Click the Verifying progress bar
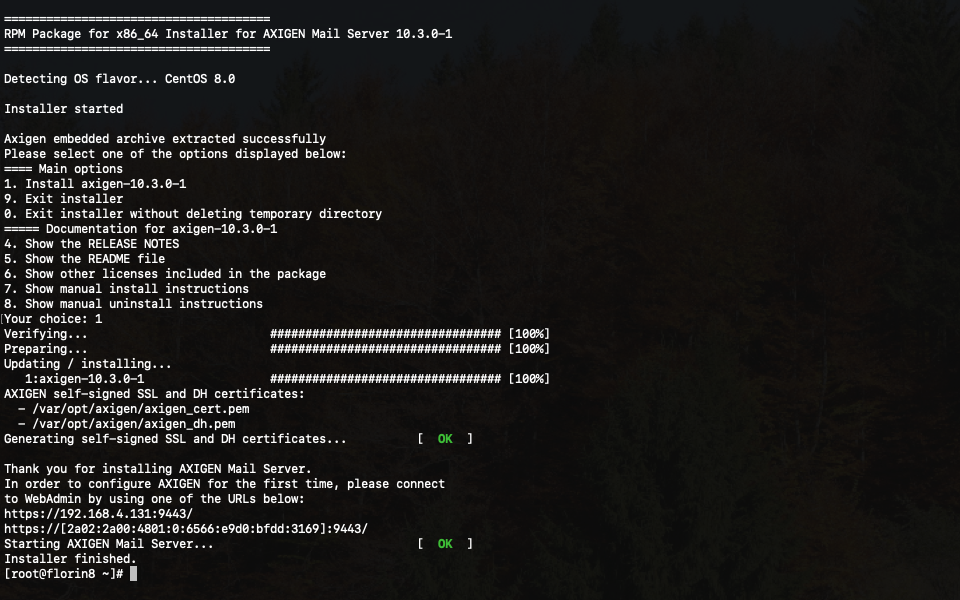The height and width of the screenshot is (600, 960). tap(385, 334)
